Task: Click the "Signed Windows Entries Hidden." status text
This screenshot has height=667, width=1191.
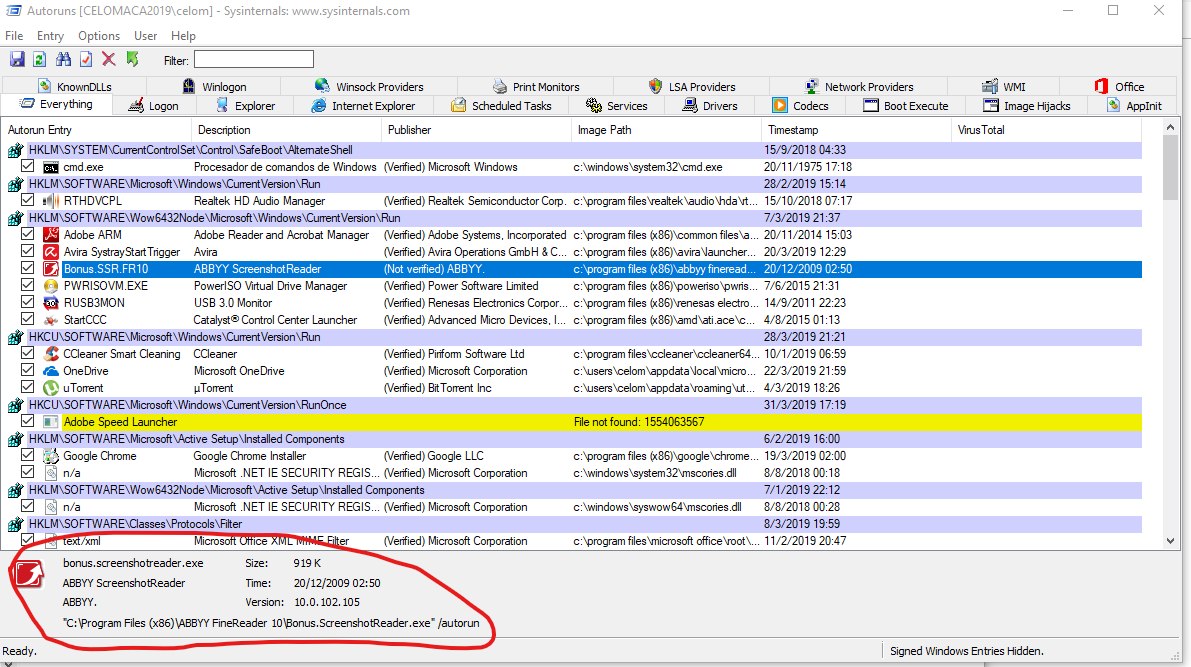Action: [966, 651]
